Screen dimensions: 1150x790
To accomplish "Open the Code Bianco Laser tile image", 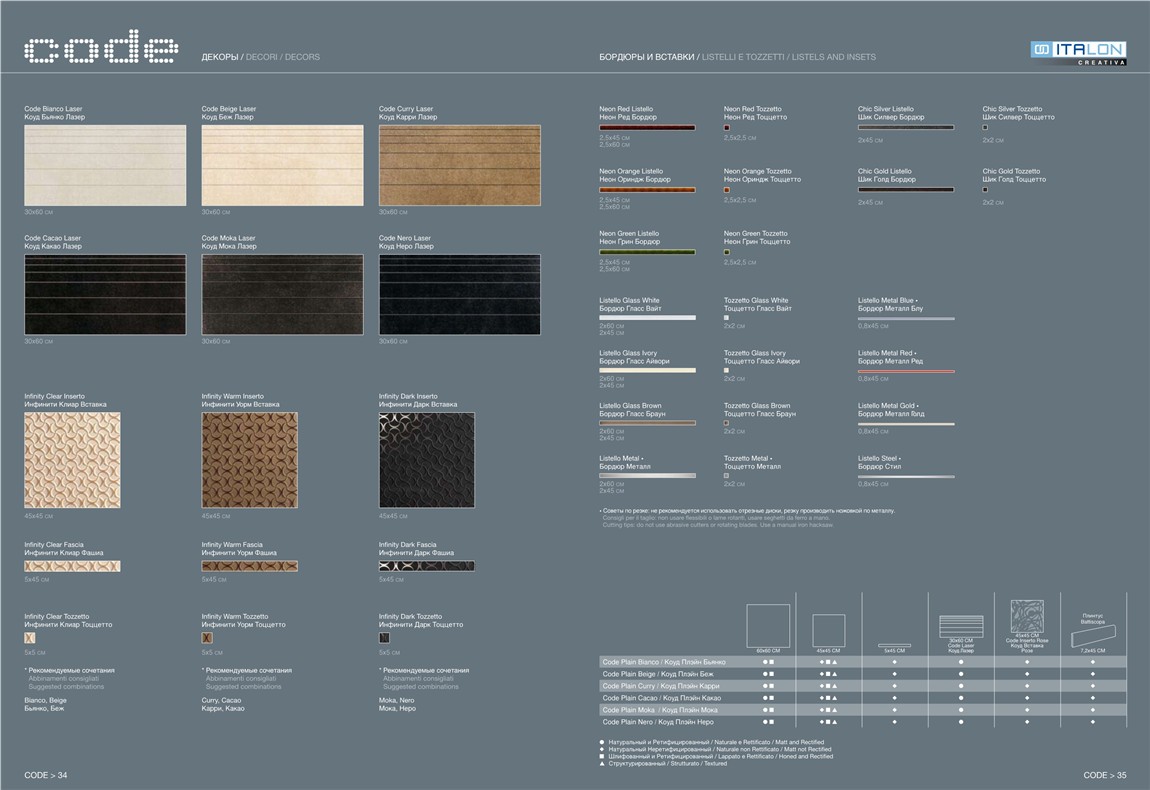I will tap(105, 165).
